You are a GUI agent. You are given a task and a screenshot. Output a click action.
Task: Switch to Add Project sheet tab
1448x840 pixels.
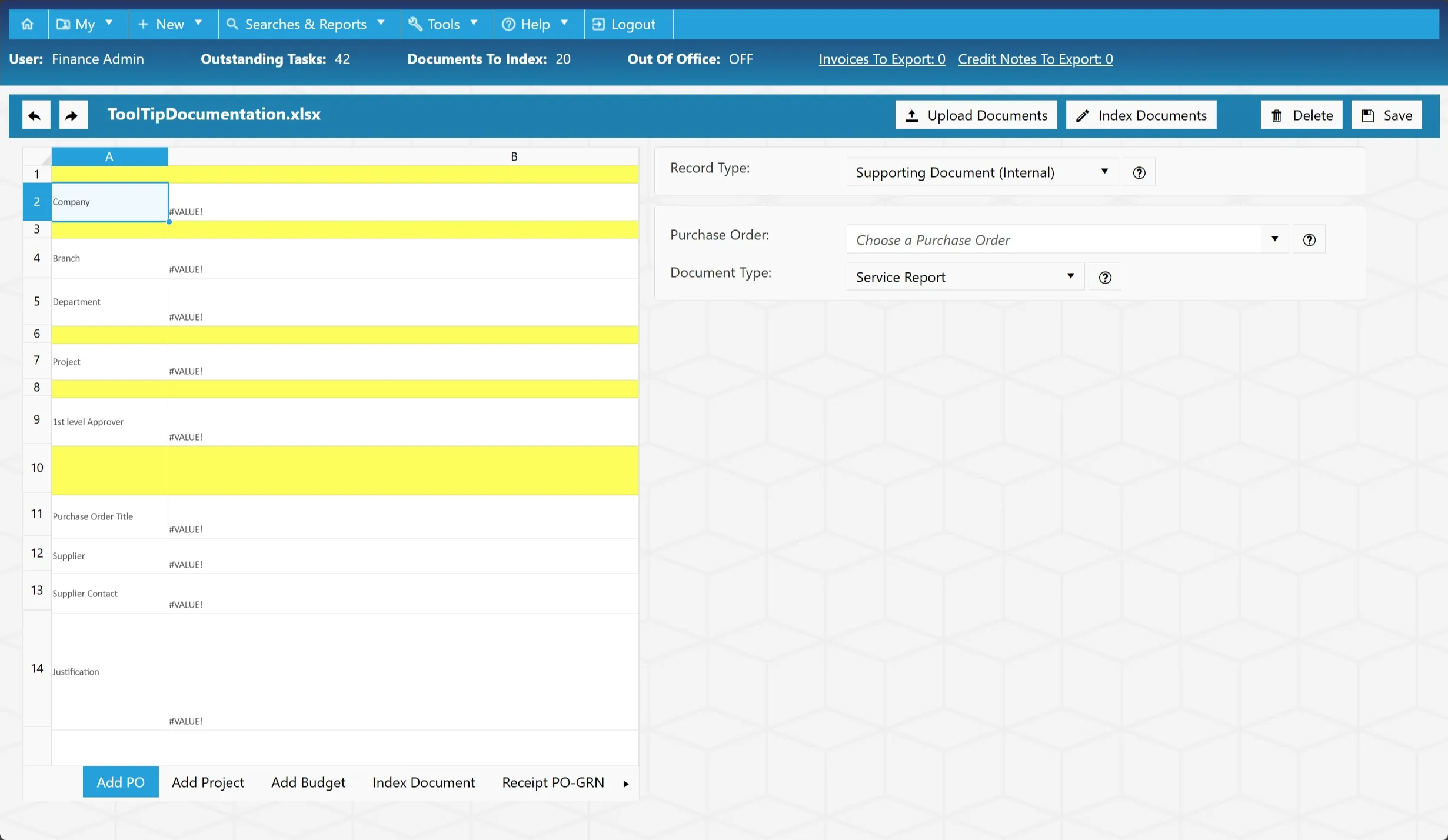coord(208,782)
